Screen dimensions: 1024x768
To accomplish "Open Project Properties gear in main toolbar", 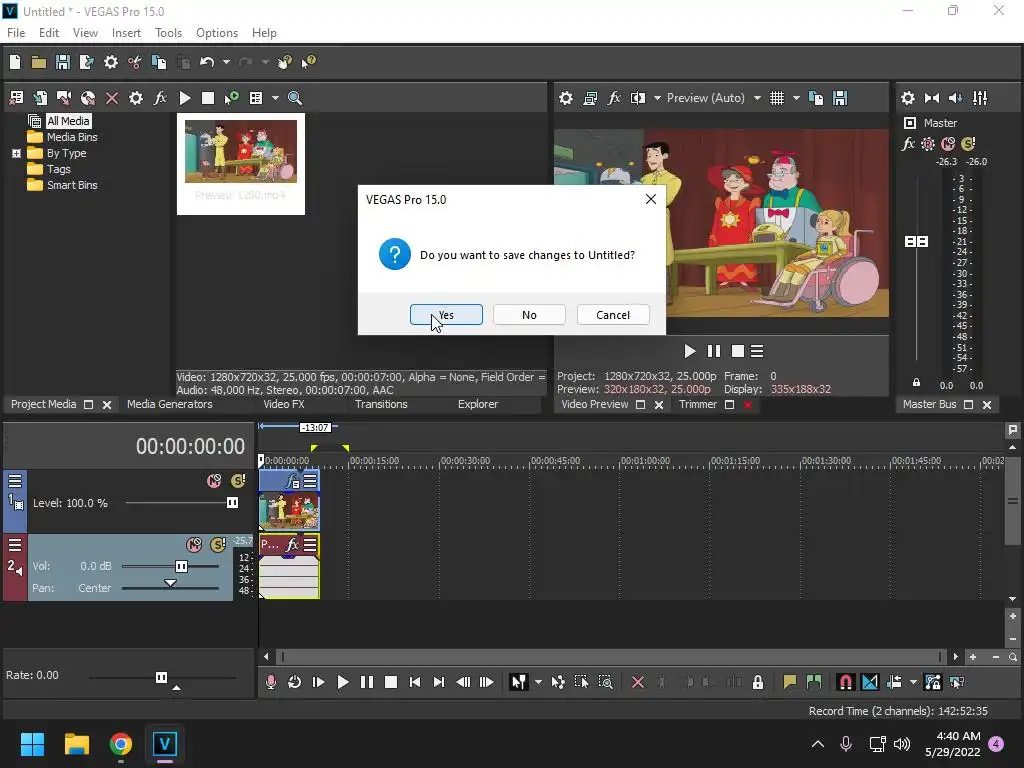I will point(111,62).
